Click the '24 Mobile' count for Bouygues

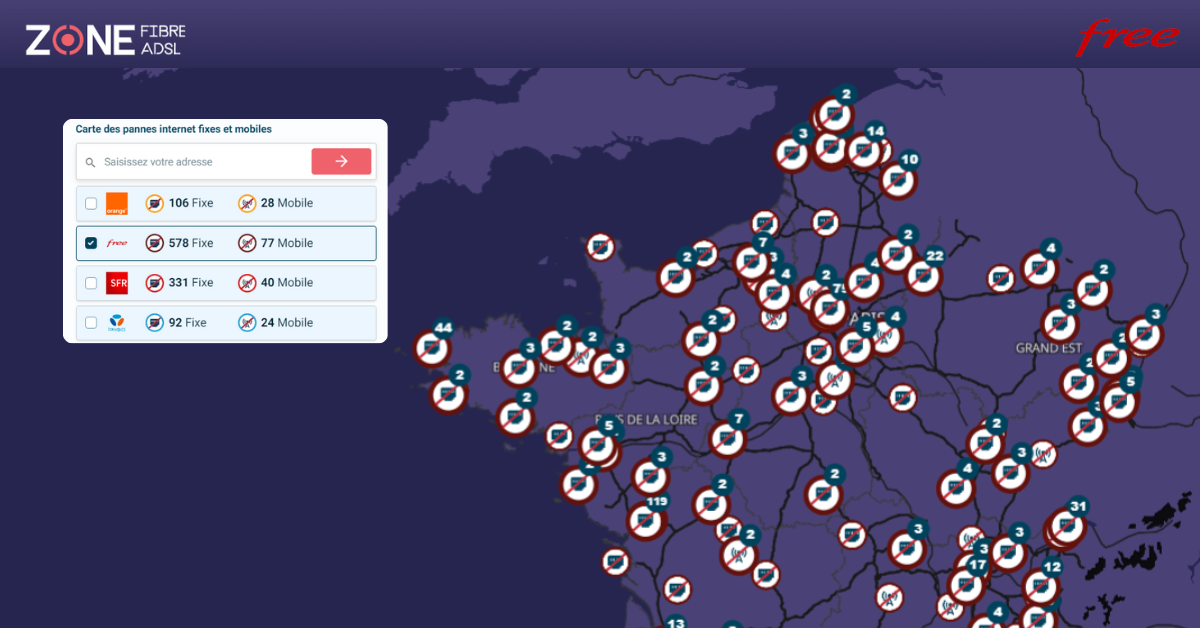(x=288, y=323)
